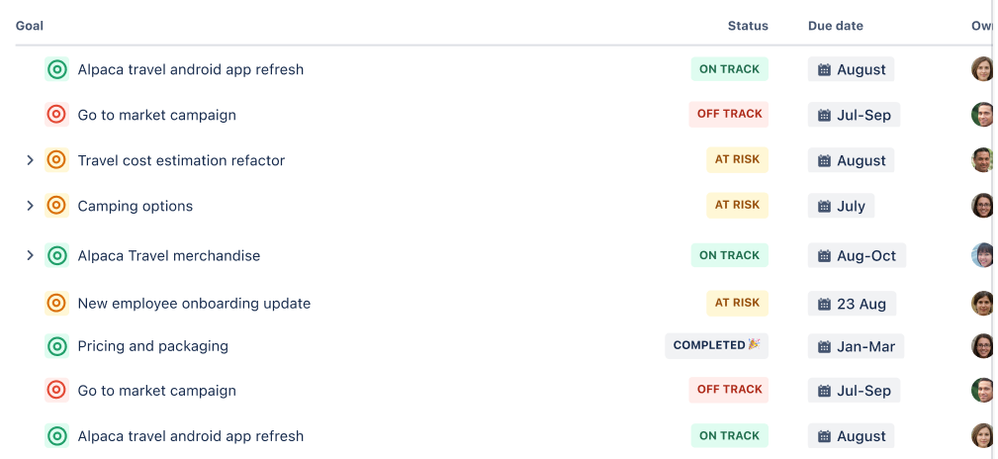Click green goal icon for Alpaca Travel merchandise

click(57, 256)
